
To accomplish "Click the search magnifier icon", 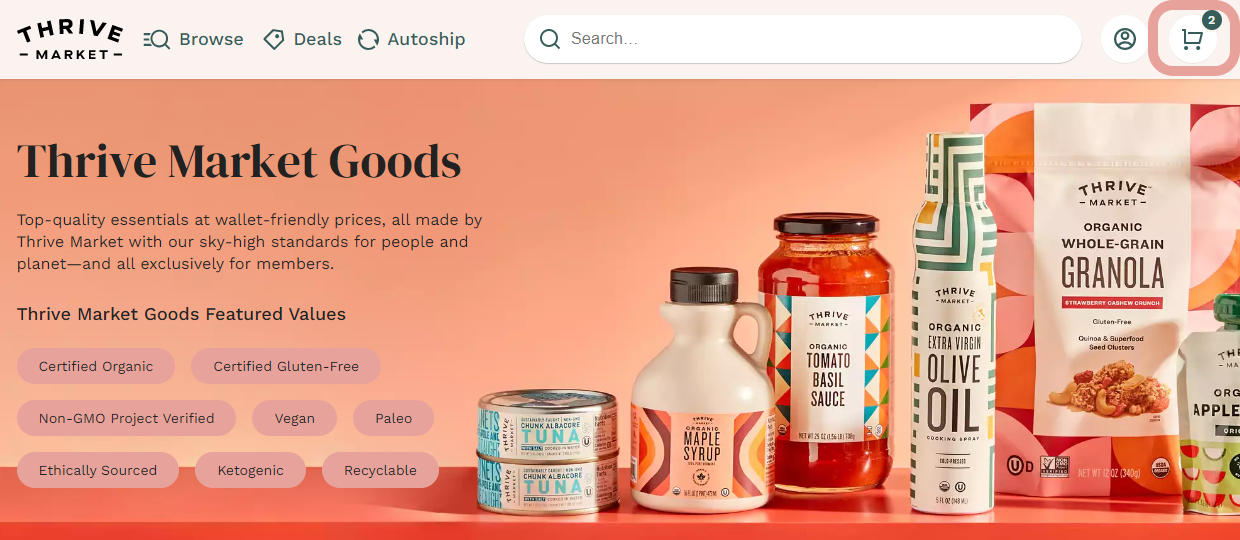I will [x=549, y=39].
